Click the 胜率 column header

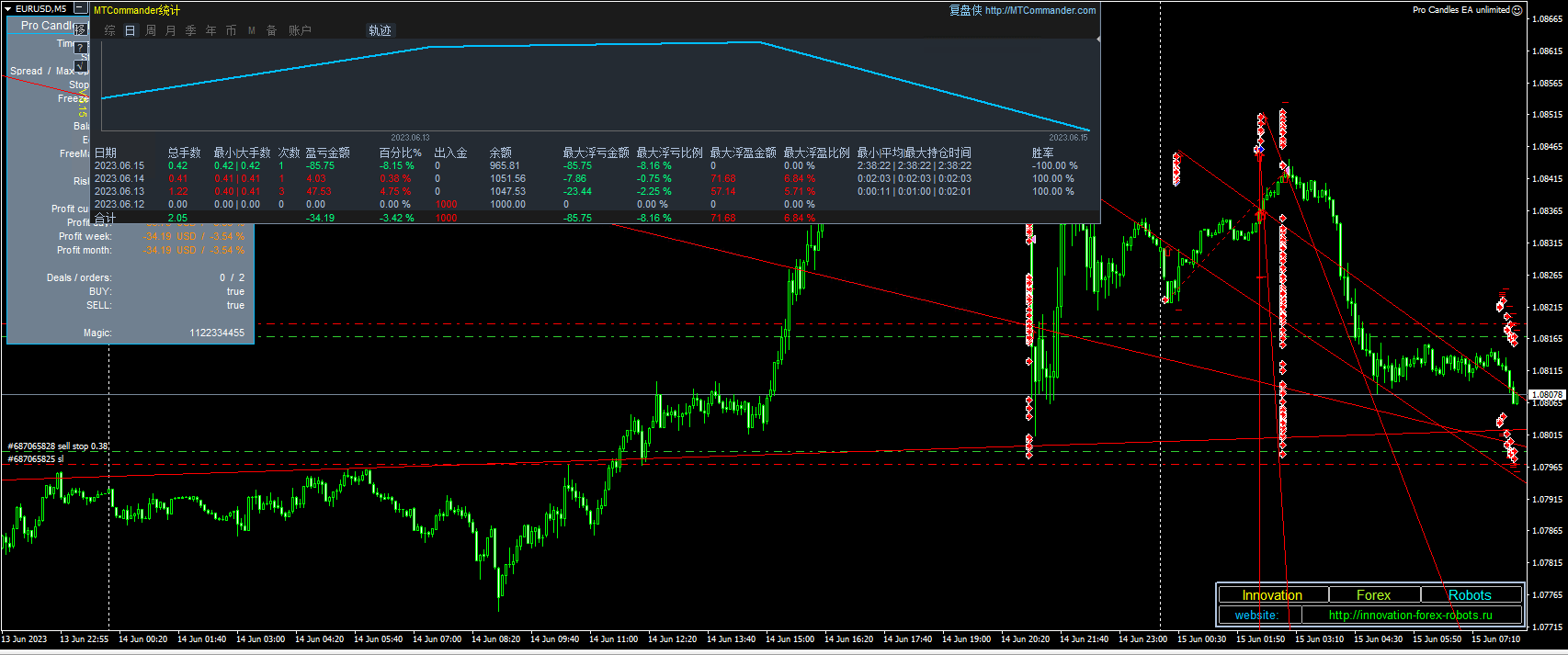(x=1043, y=152)
